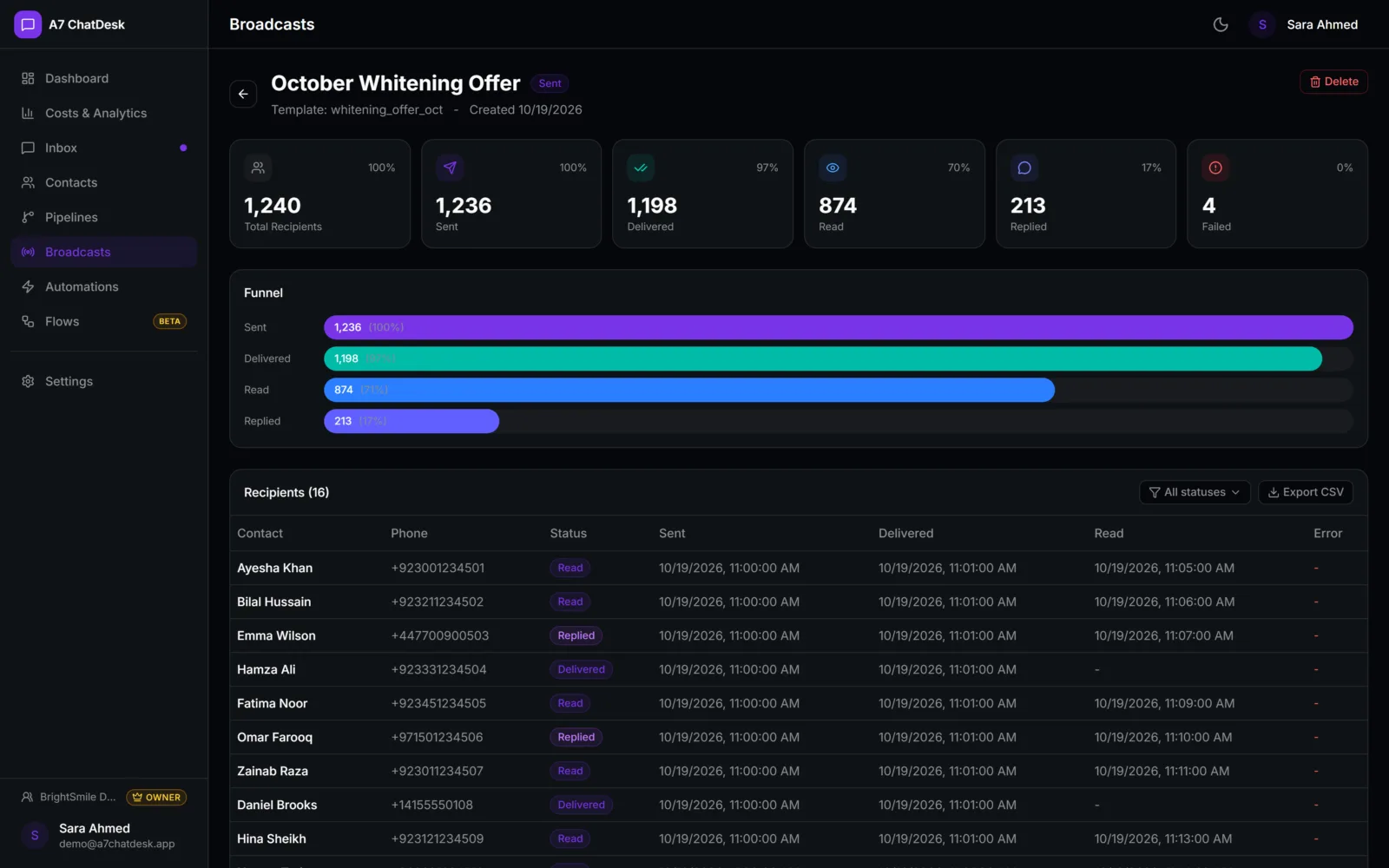
Task: Open Sara Ahmed profile in sidebar
Action: (x=104, y=835)
